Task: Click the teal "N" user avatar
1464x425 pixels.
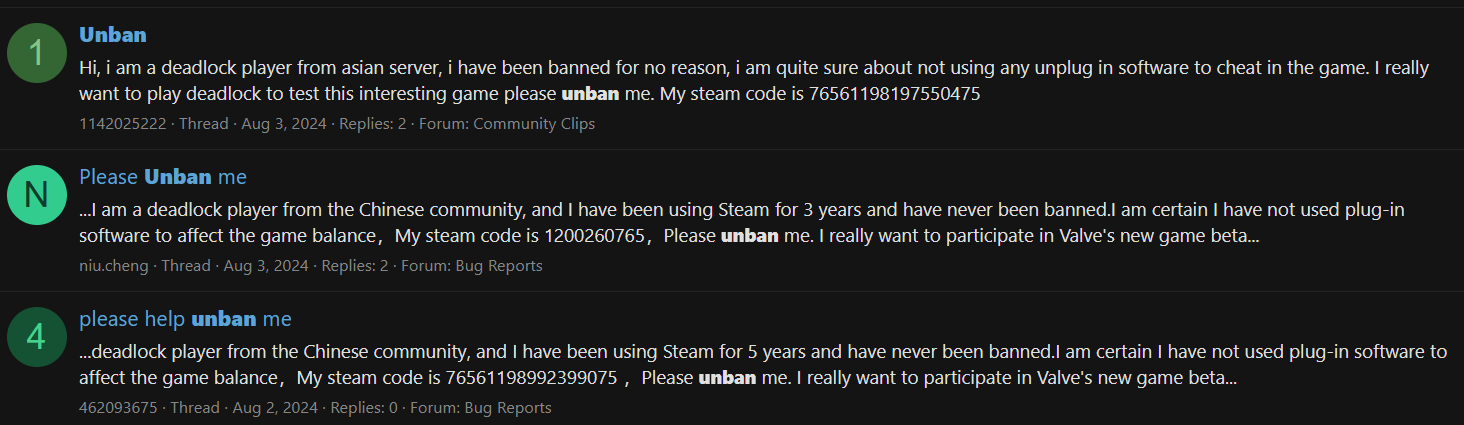Action: 37,195
